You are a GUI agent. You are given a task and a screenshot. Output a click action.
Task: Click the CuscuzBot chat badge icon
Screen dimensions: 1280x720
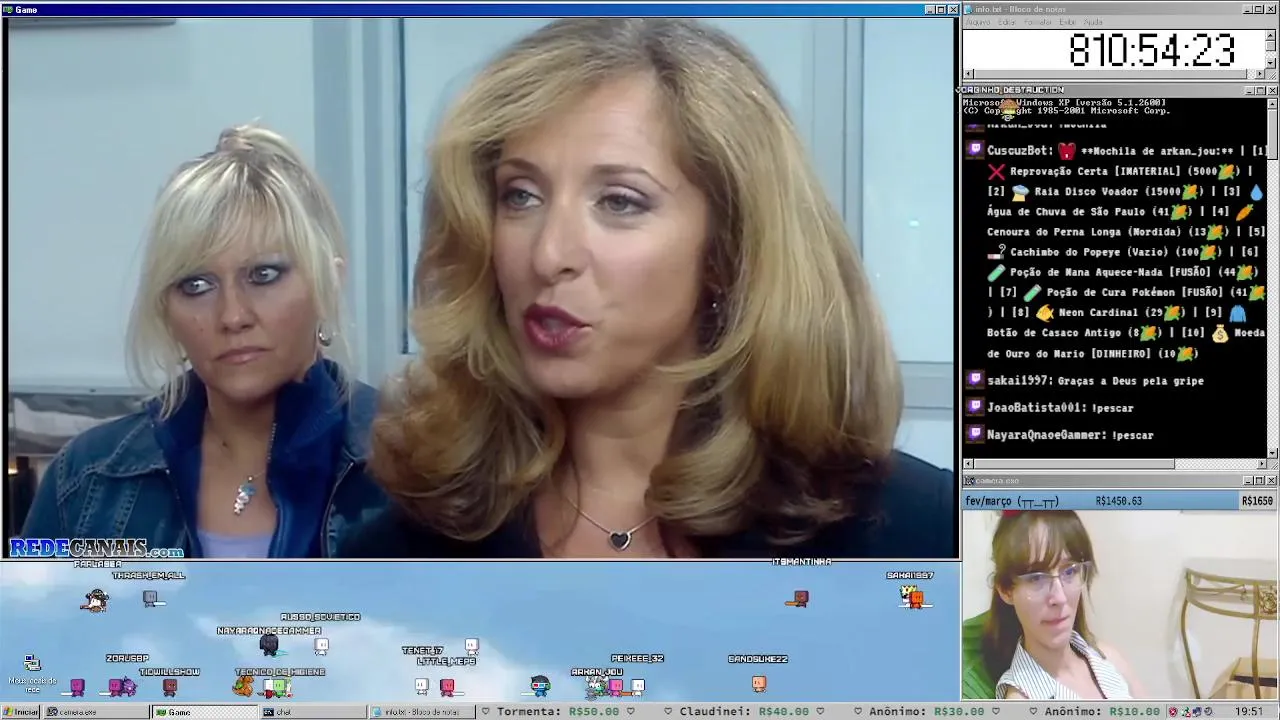click(x=975, y=150)
